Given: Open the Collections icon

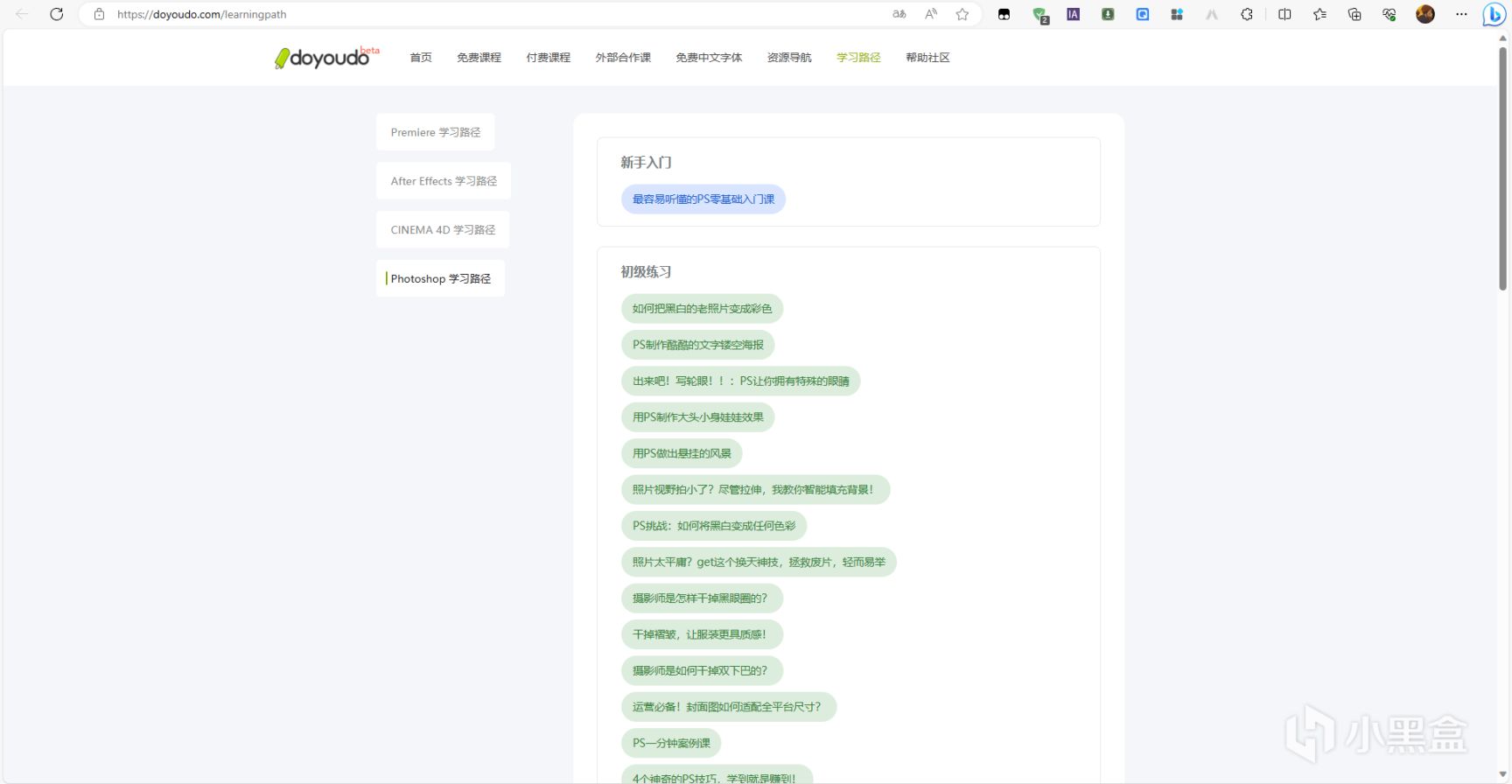Looking at the screenshot, I should click(1354, 14).
